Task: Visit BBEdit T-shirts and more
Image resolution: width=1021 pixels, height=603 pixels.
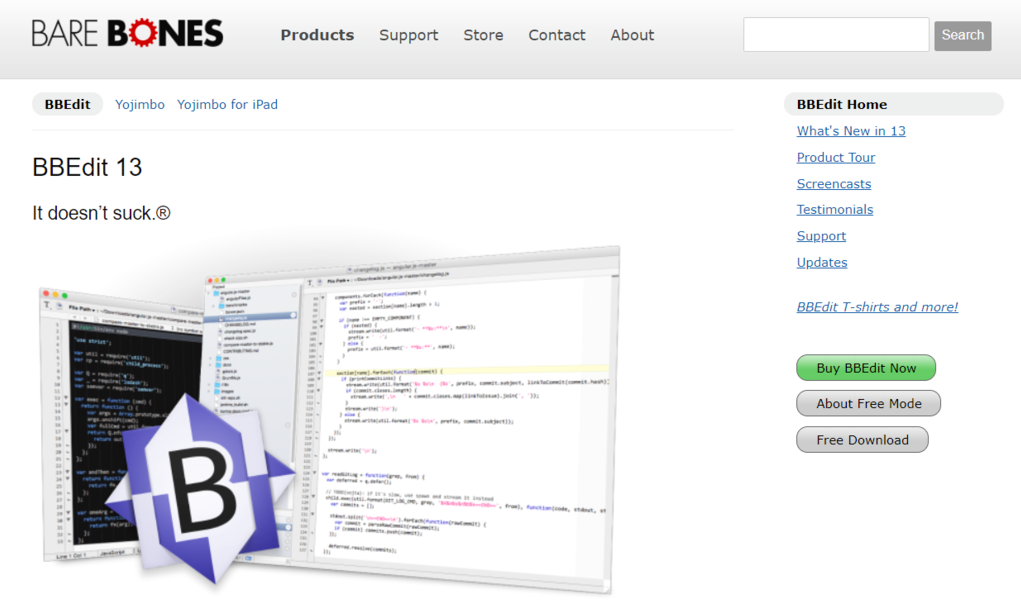Action: click(877, 307)
